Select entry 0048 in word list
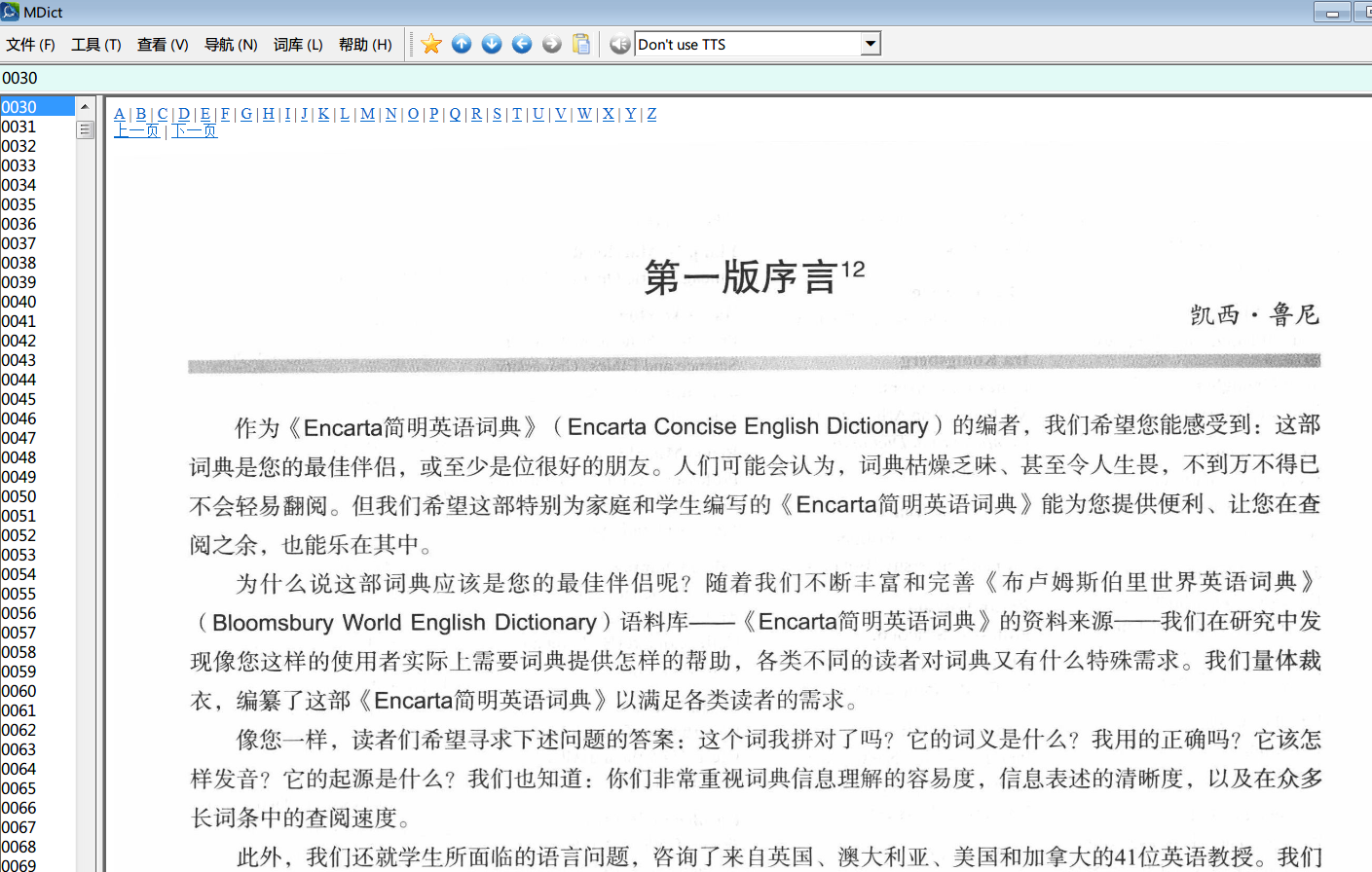Screen dimensions: 1372x872 click(x=37, y=457)
